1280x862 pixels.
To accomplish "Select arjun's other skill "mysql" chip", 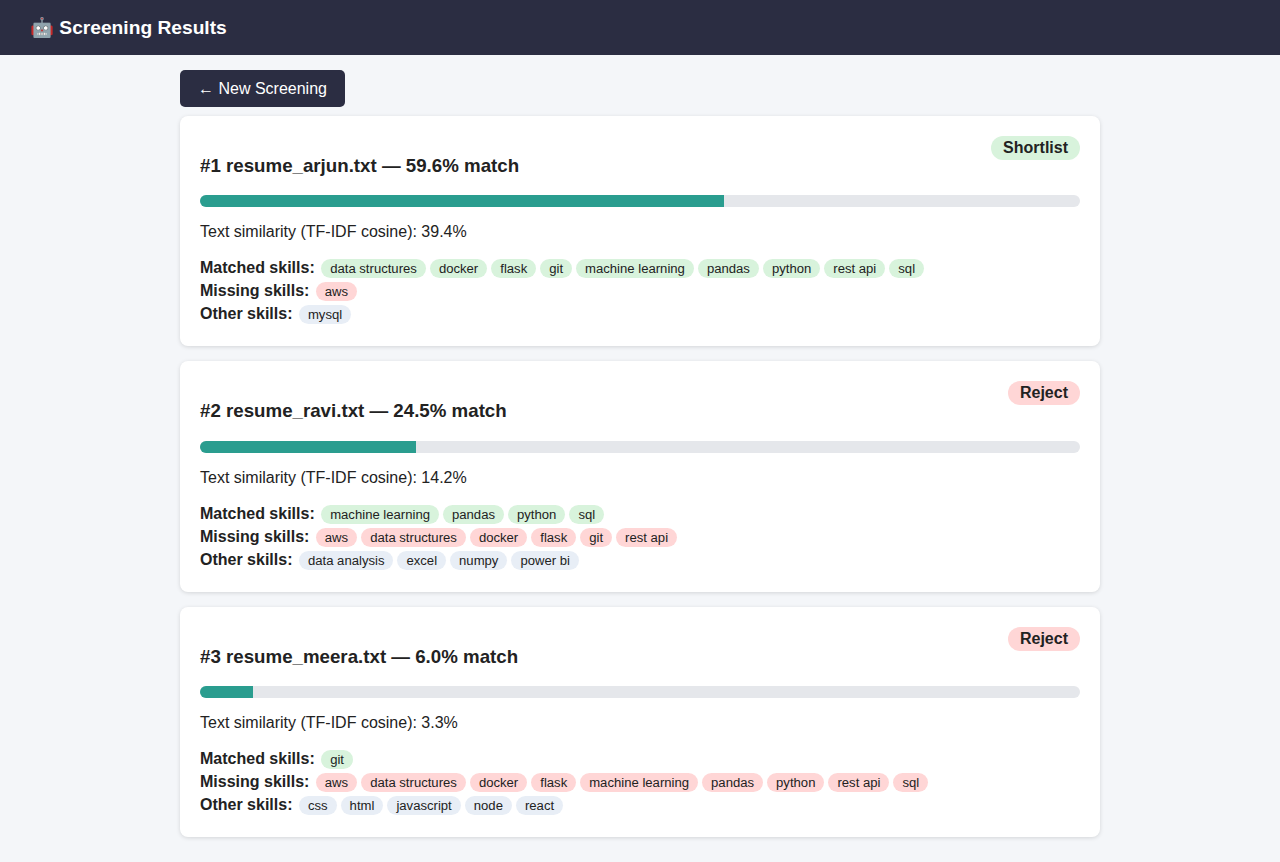I will (x=325, y=315).
